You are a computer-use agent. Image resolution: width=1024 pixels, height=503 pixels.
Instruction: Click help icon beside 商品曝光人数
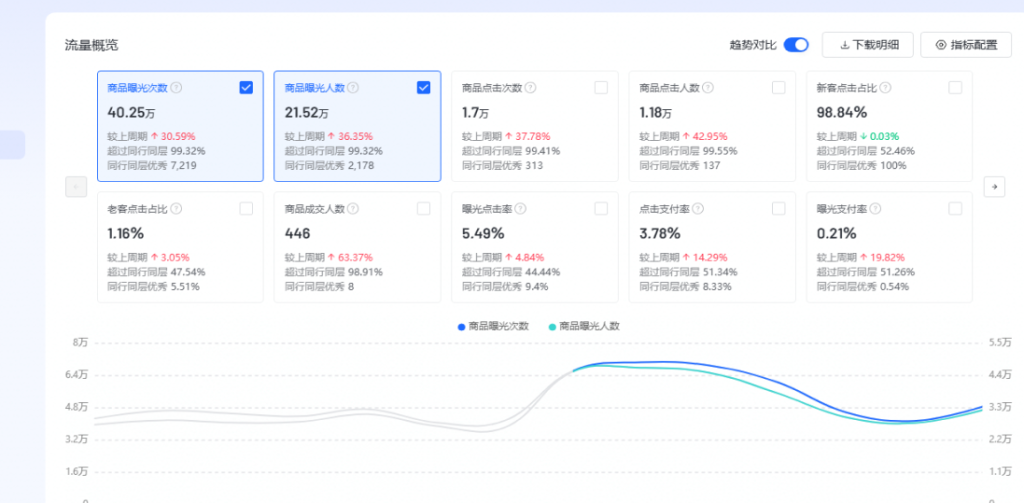click(353, 88)
